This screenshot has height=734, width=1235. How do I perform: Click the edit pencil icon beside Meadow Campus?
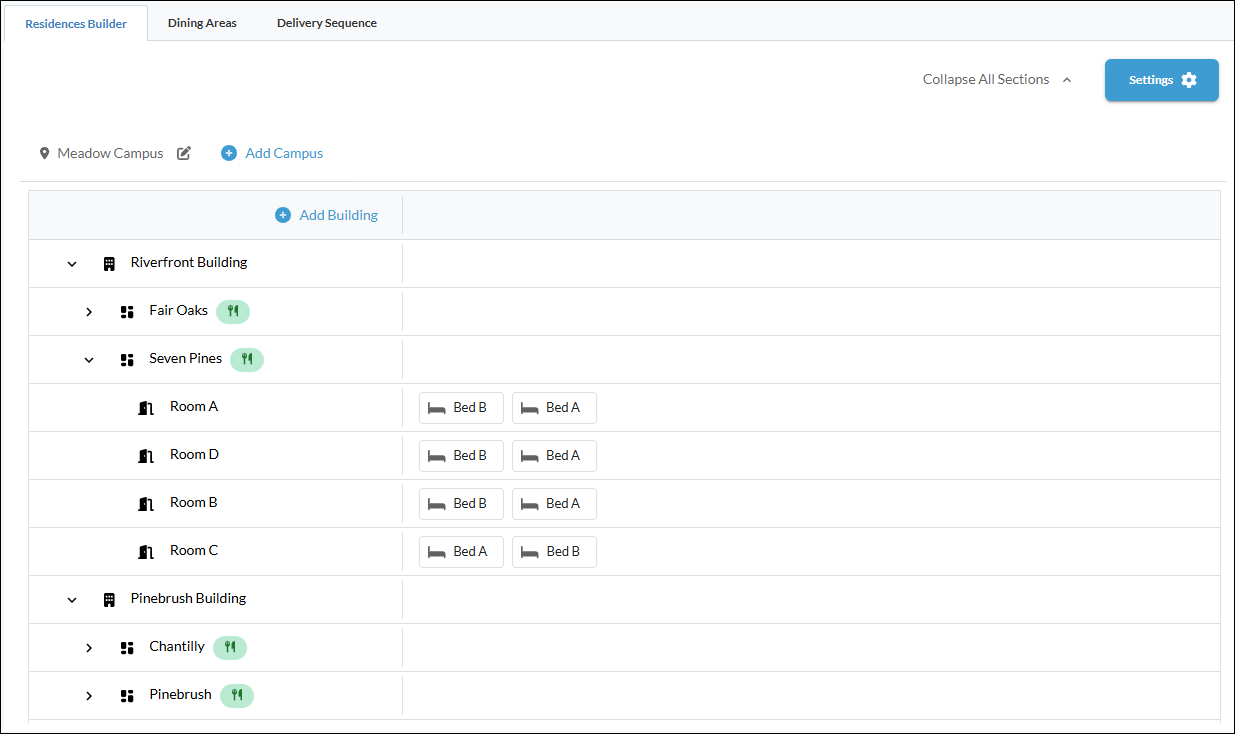click(x=184, y=154)
